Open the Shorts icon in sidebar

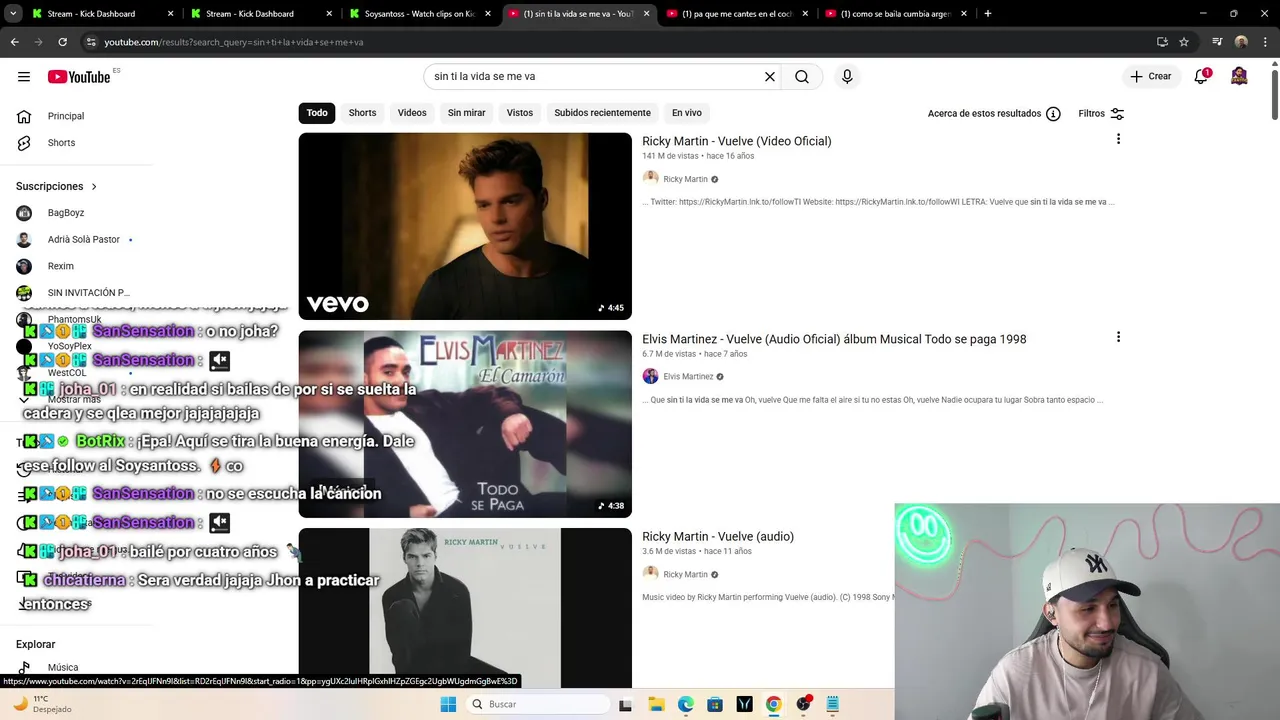(x=24, y=143)
